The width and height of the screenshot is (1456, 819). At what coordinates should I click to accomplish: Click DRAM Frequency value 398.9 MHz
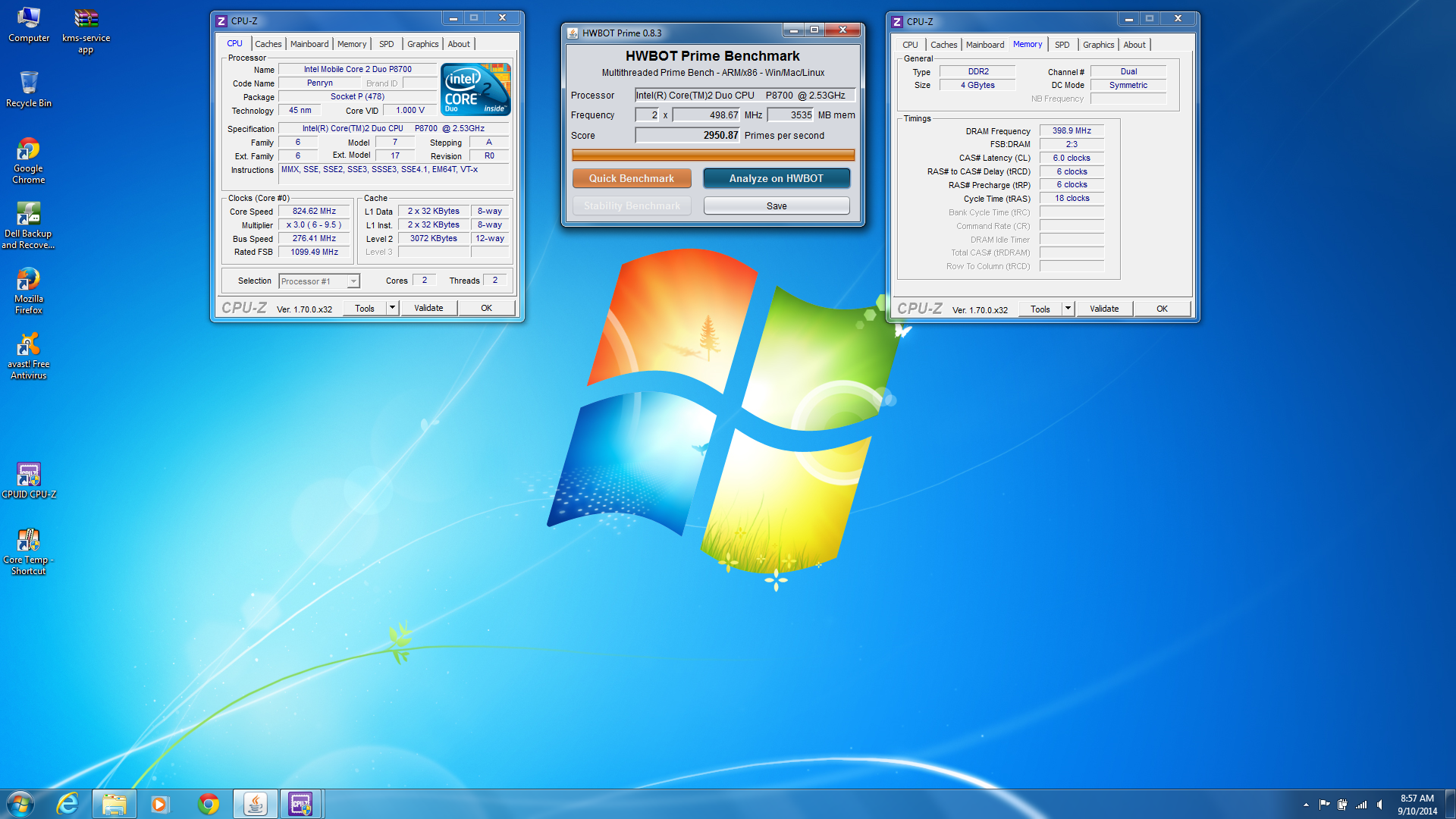click(x=1072, y=130)
